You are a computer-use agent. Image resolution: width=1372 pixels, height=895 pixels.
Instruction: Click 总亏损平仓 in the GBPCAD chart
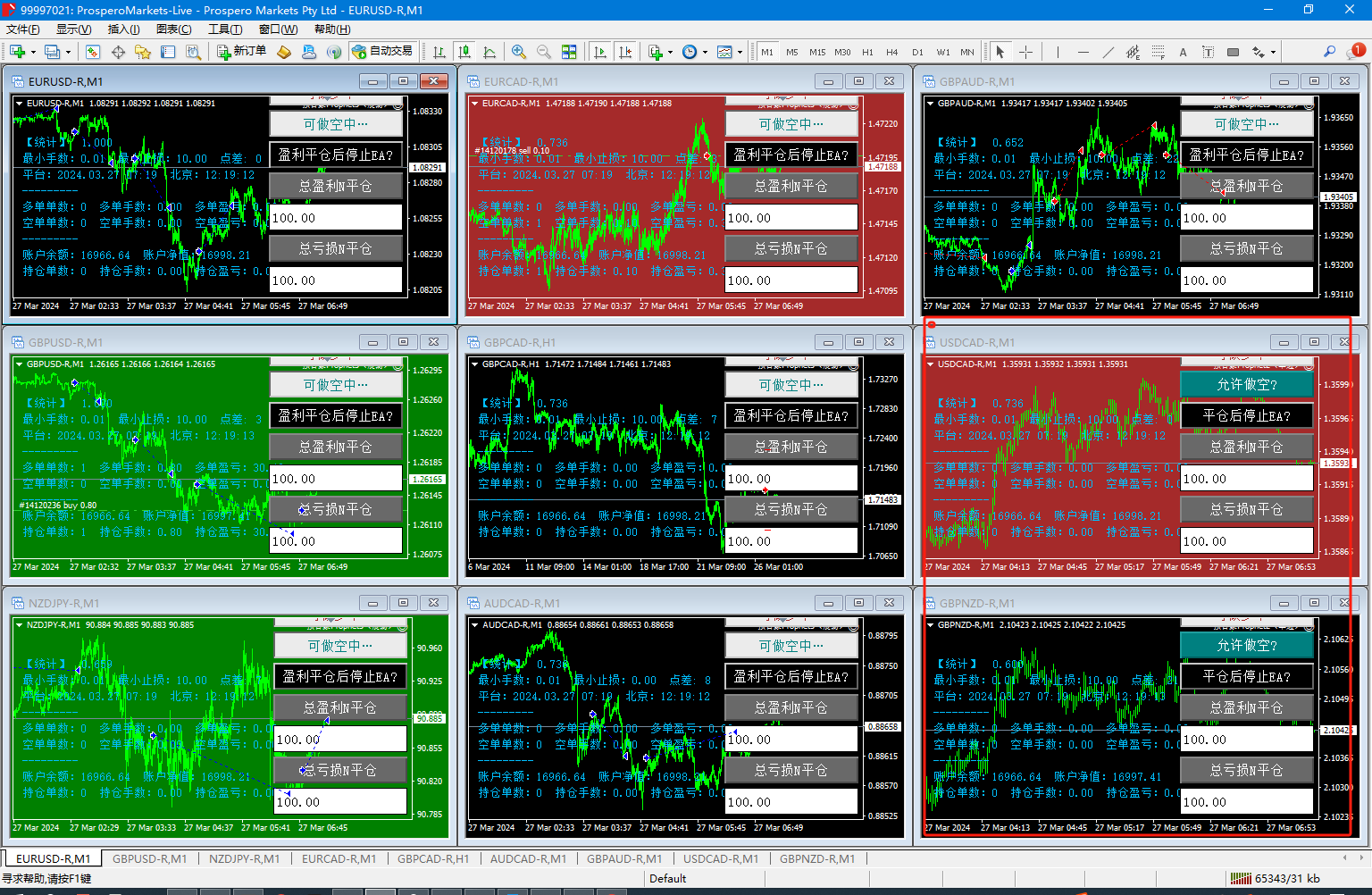[x=791, y=509]
